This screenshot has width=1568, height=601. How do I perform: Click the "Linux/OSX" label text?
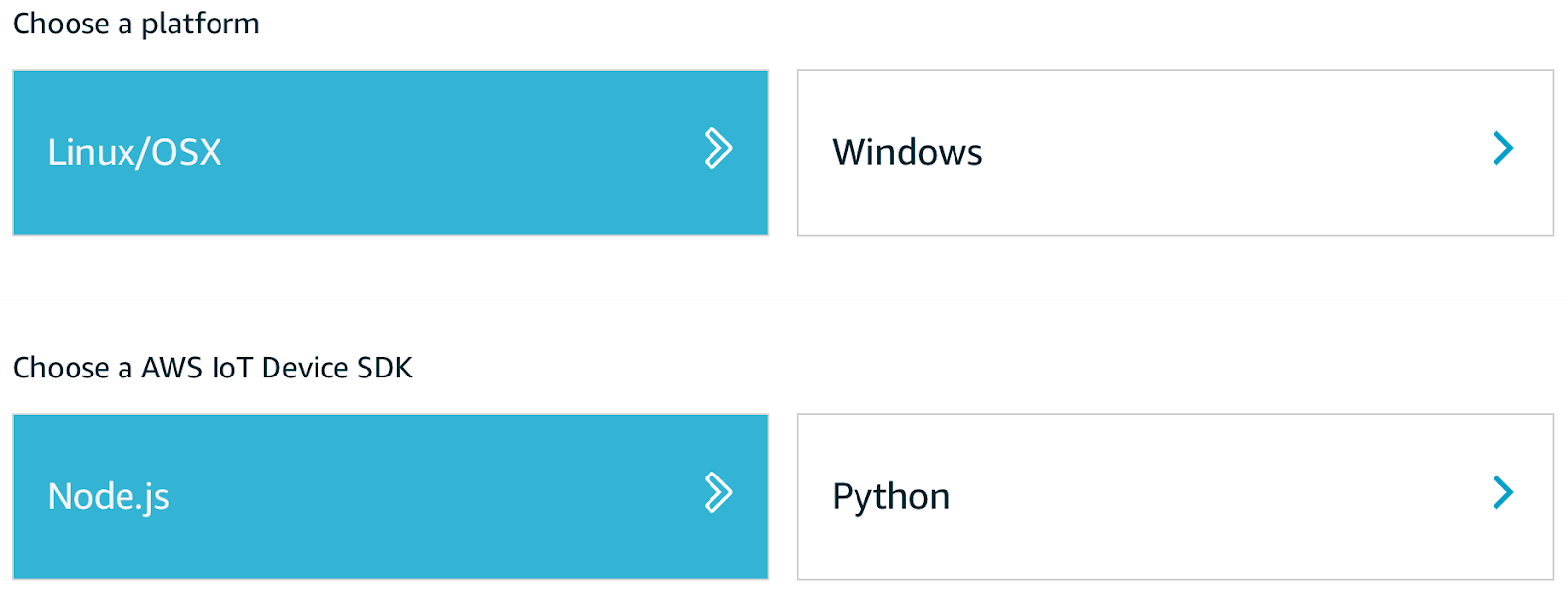134,152
